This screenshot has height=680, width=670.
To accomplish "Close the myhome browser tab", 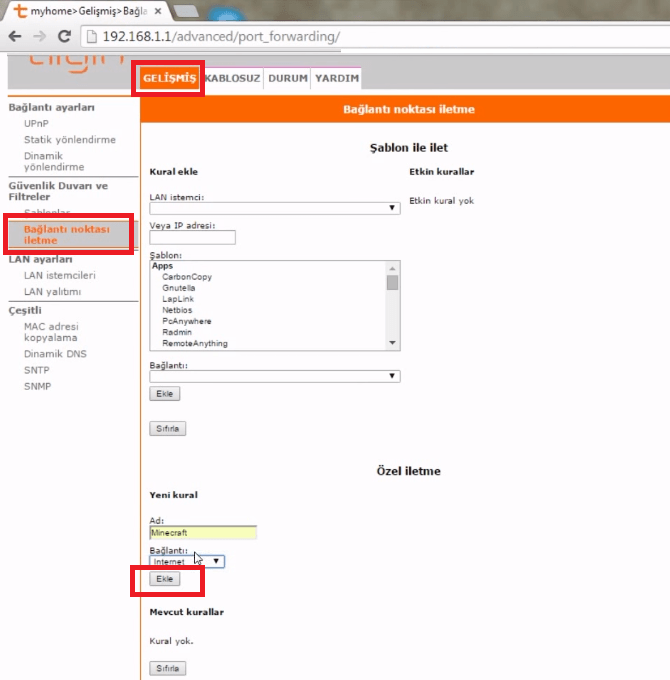I will [158, 11].
